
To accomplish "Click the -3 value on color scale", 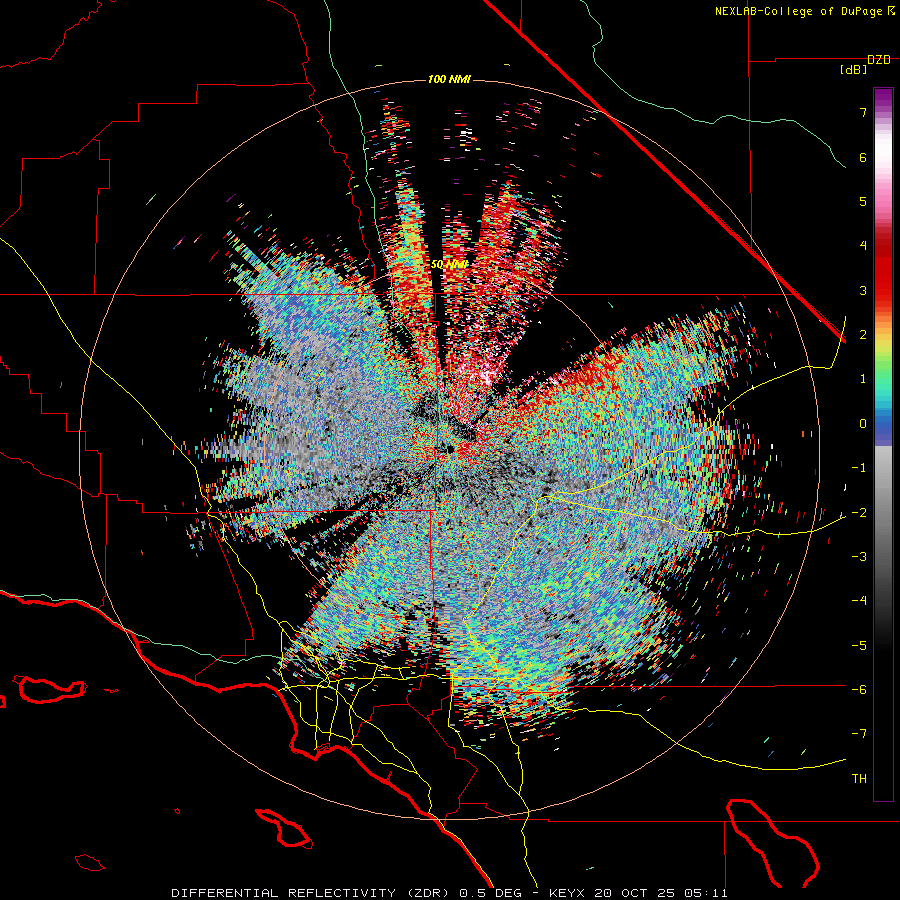I will pyautogui.click(x=859, y=557).
